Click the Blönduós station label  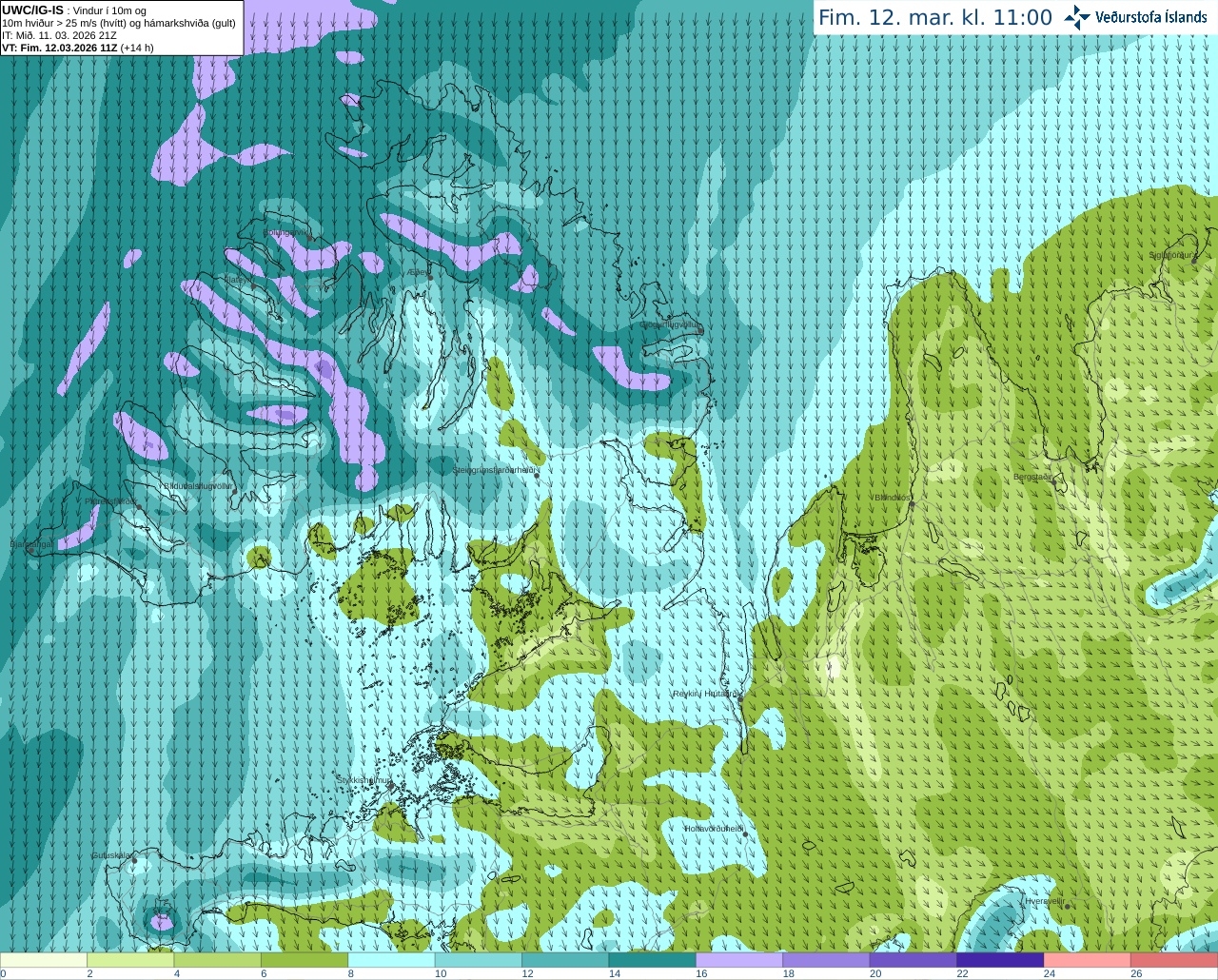[894, 498]
